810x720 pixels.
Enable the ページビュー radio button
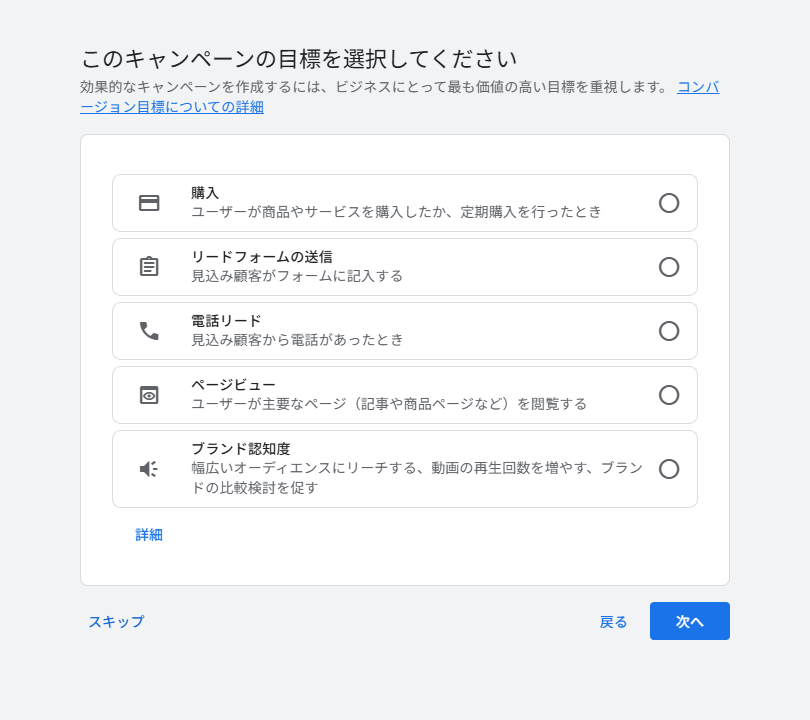(x=669, y=395)
